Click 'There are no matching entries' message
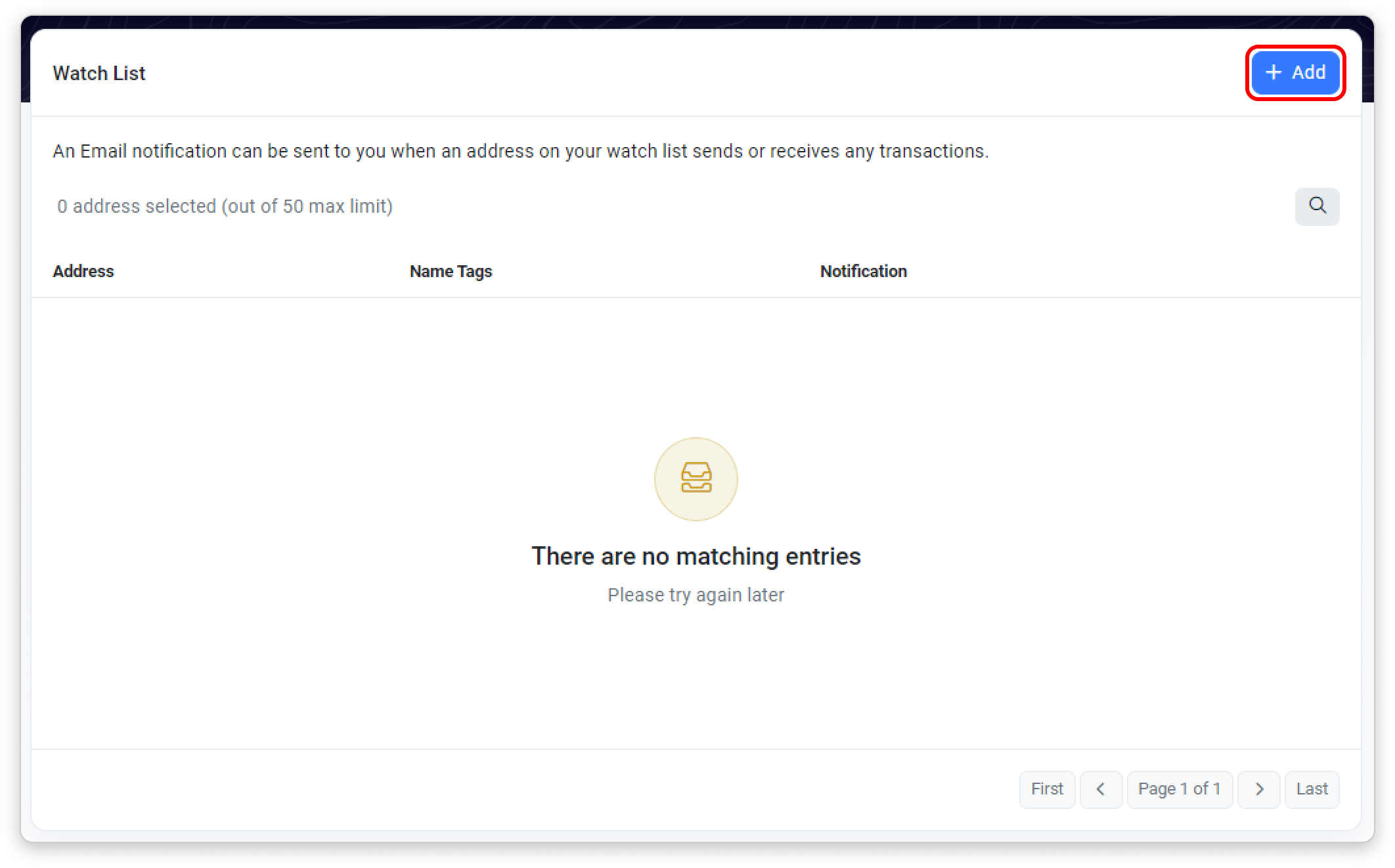Viewport: 1395px width, 868px height. pyautogui.click(x=696, y=556)
